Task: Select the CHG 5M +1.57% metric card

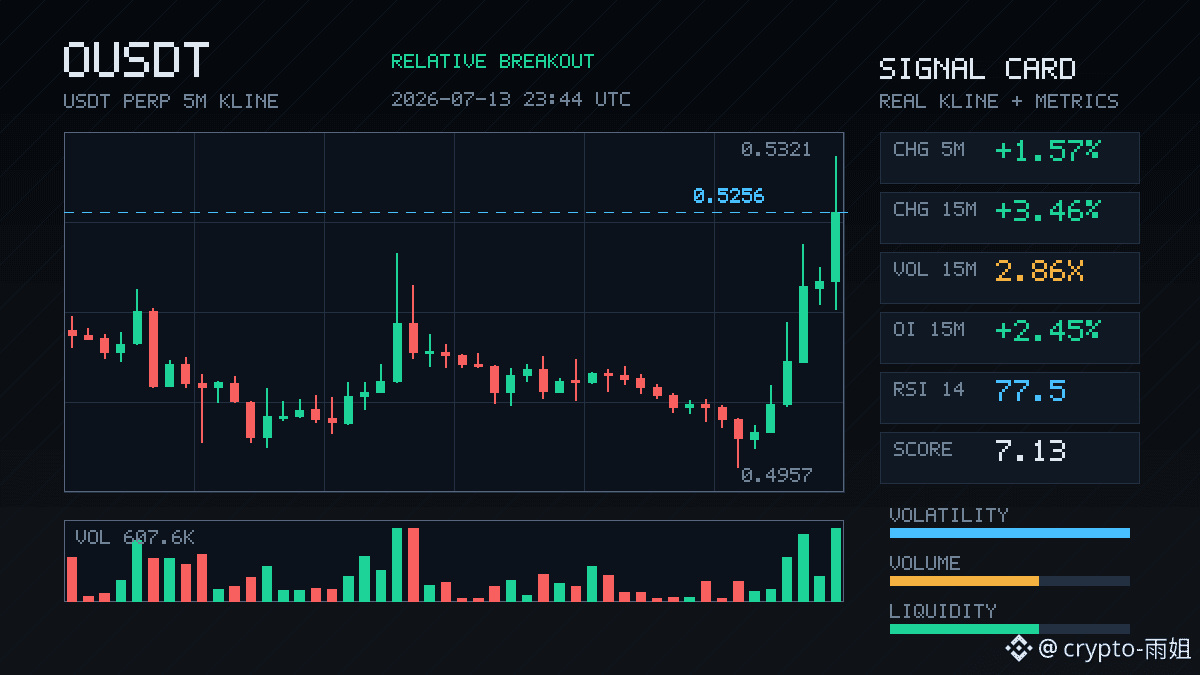Action: click(1009, 158)
